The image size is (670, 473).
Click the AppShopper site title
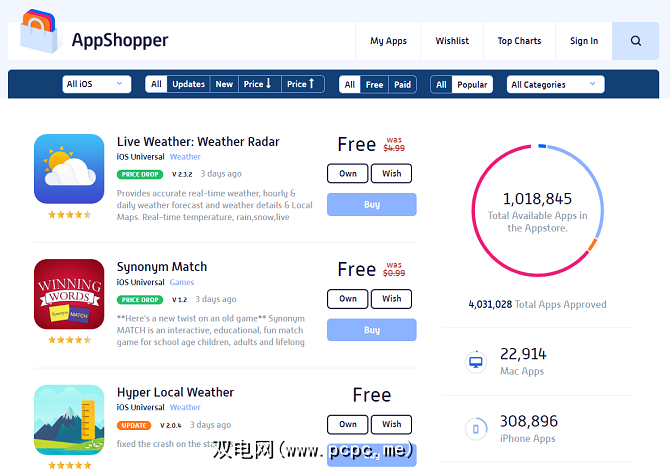[120, 40]
